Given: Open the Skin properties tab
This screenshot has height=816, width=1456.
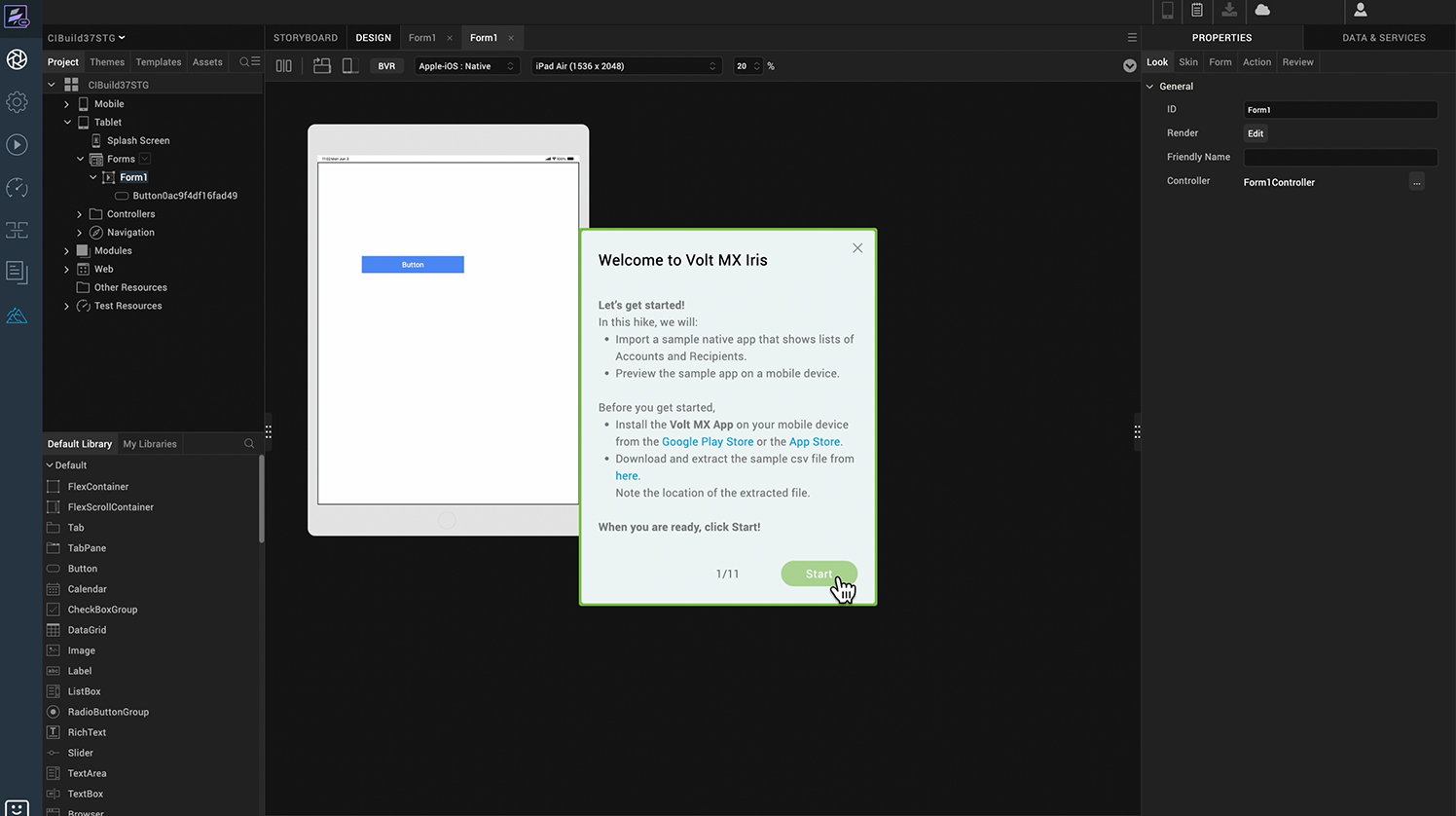Looking at the screenshot, I should pyautogui.click(x=1188, y=62).
